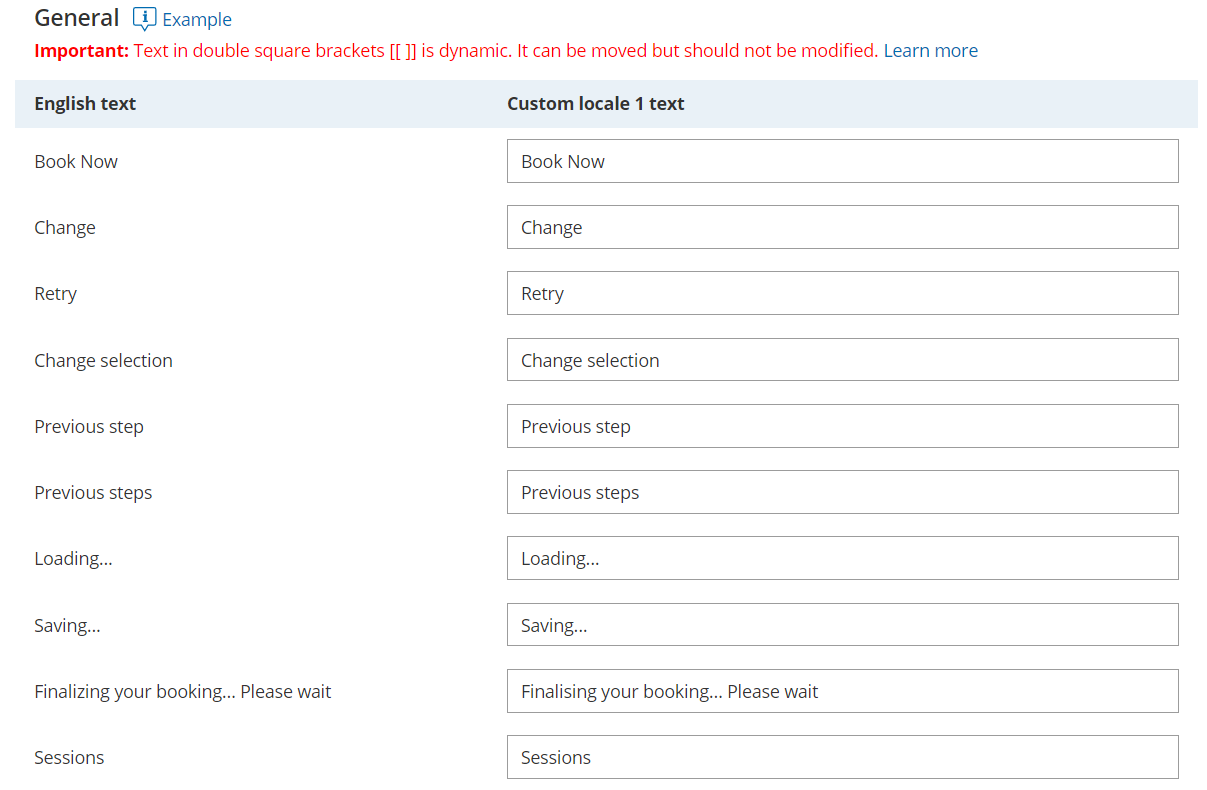Focus the Change translation input box
The height and width of the screenshot is (790, 1207).
click(842, 227)
